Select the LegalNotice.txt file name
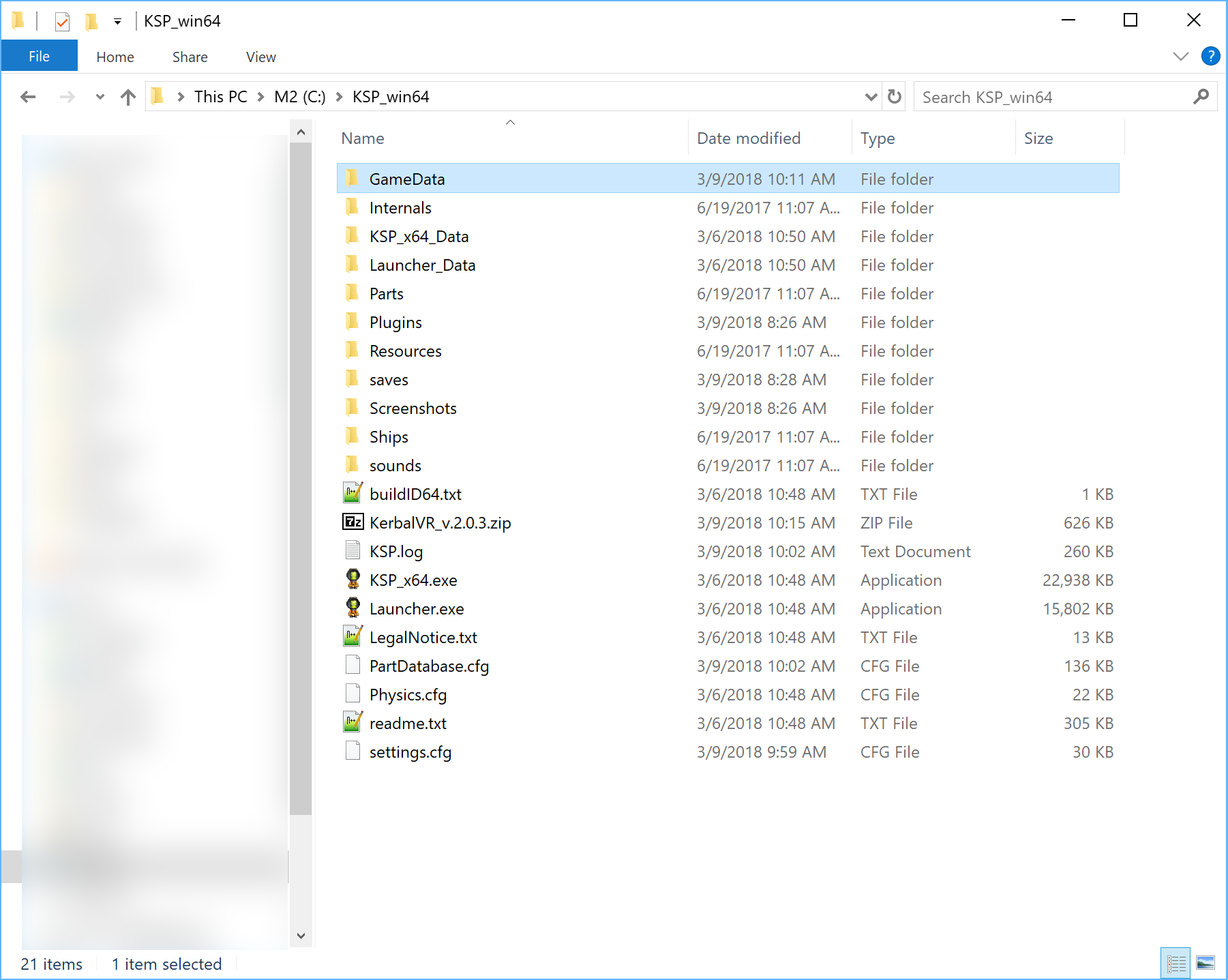The width and height of the screenshot is (1228, 980). (423, 638)
